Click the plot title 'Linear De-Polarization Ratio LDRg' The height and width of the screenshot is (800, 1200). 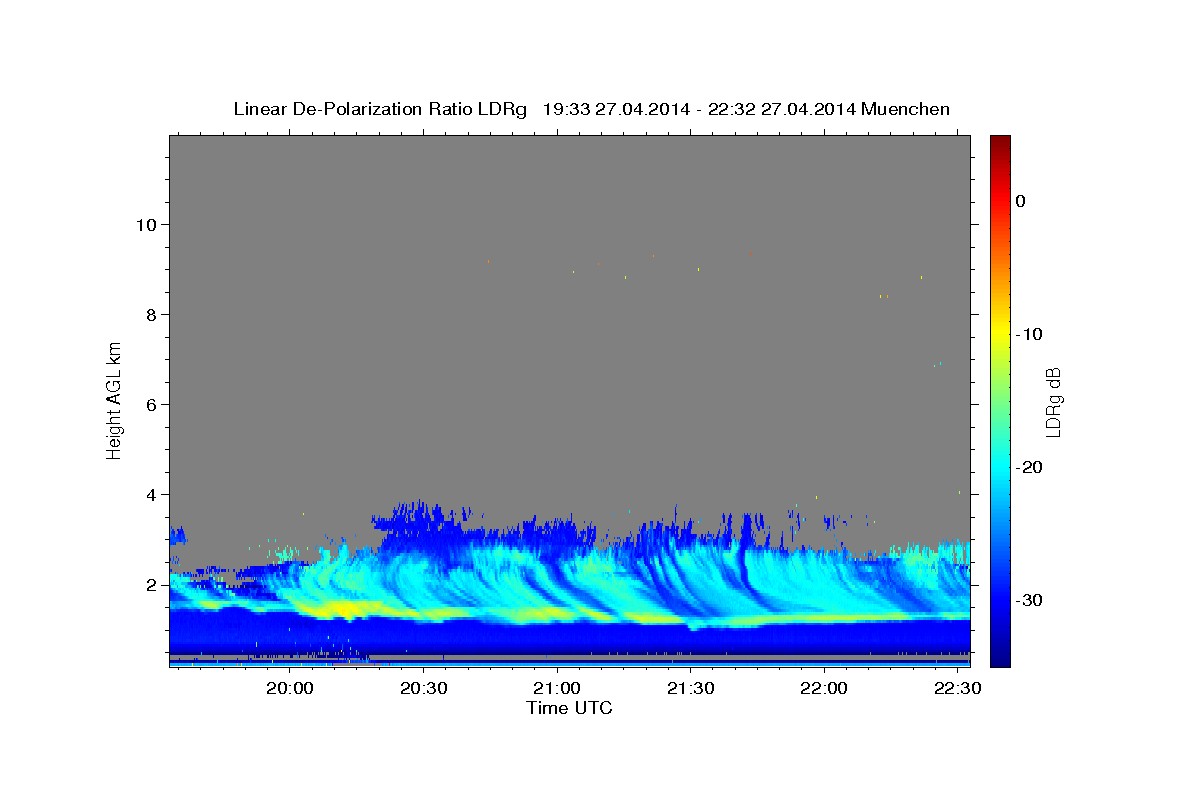click(x=379, y=109)
